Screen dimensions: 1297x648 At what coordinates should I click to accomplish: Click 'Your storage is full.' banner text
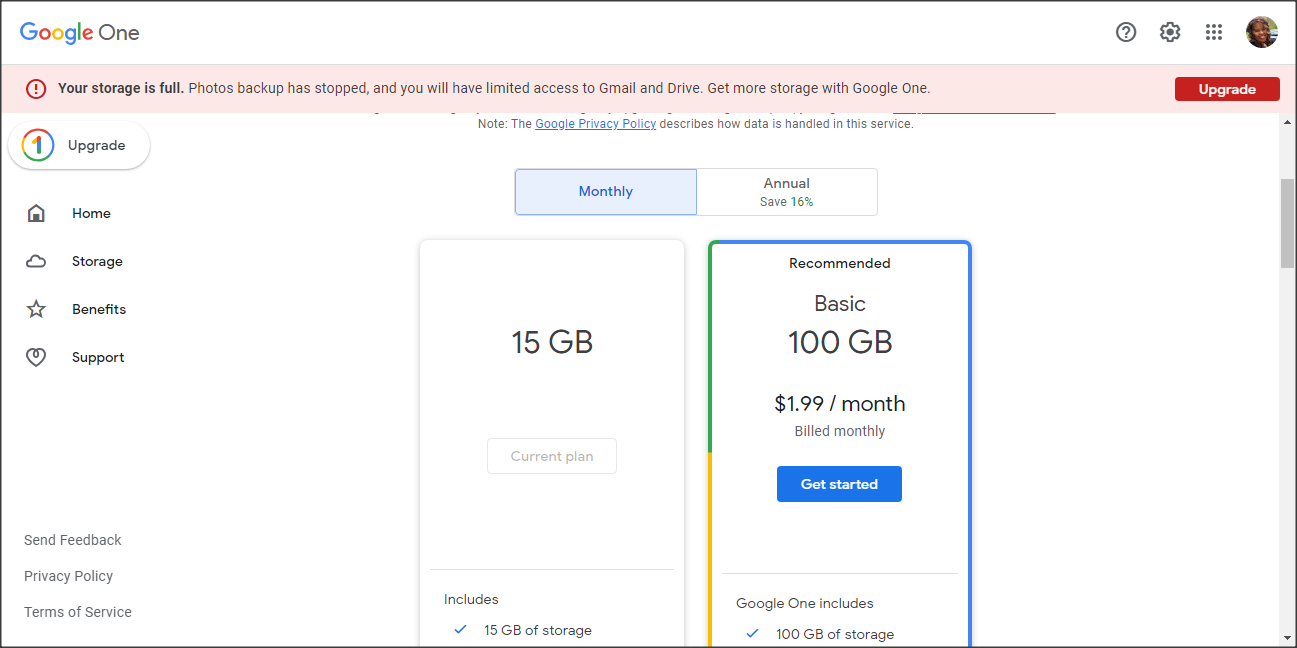[x=121, y=88]
